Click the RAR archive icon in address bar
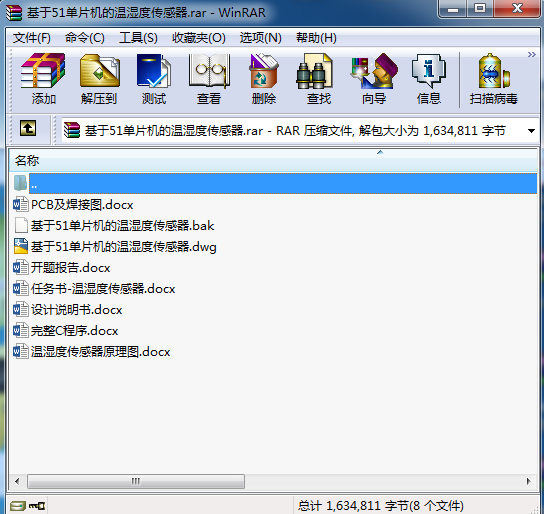The image size is (544, 514). [x=72, y=130]
